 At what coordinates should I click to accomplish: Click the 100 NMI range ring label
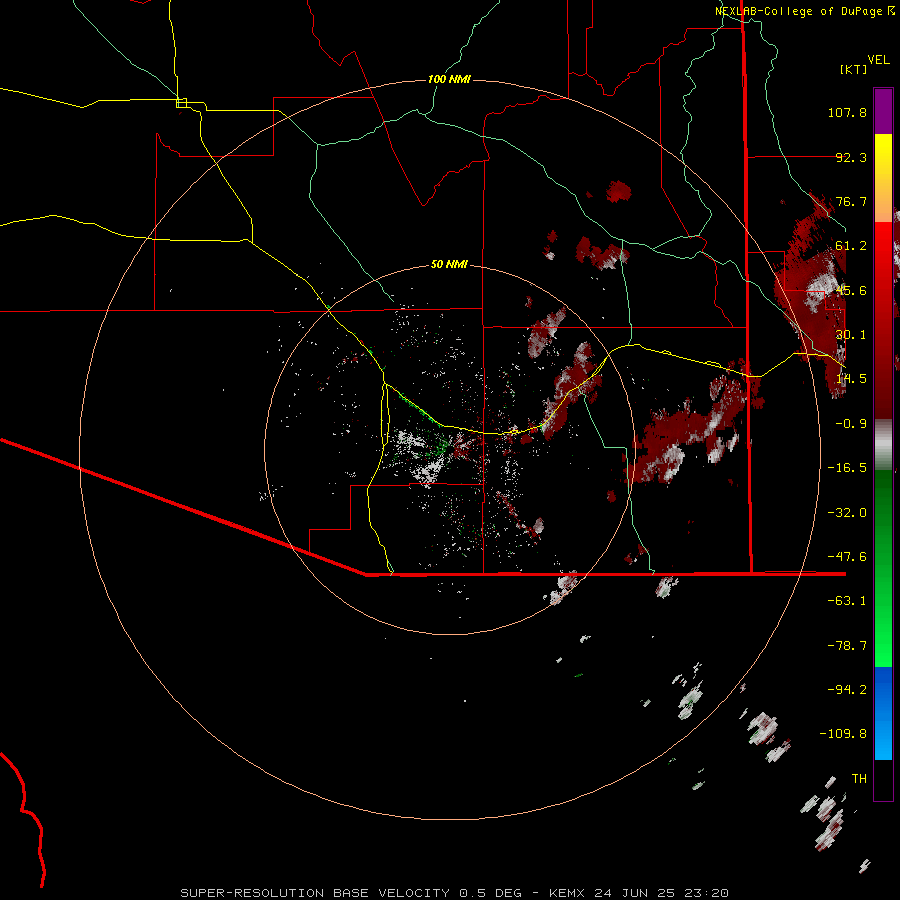coord(449,79)
